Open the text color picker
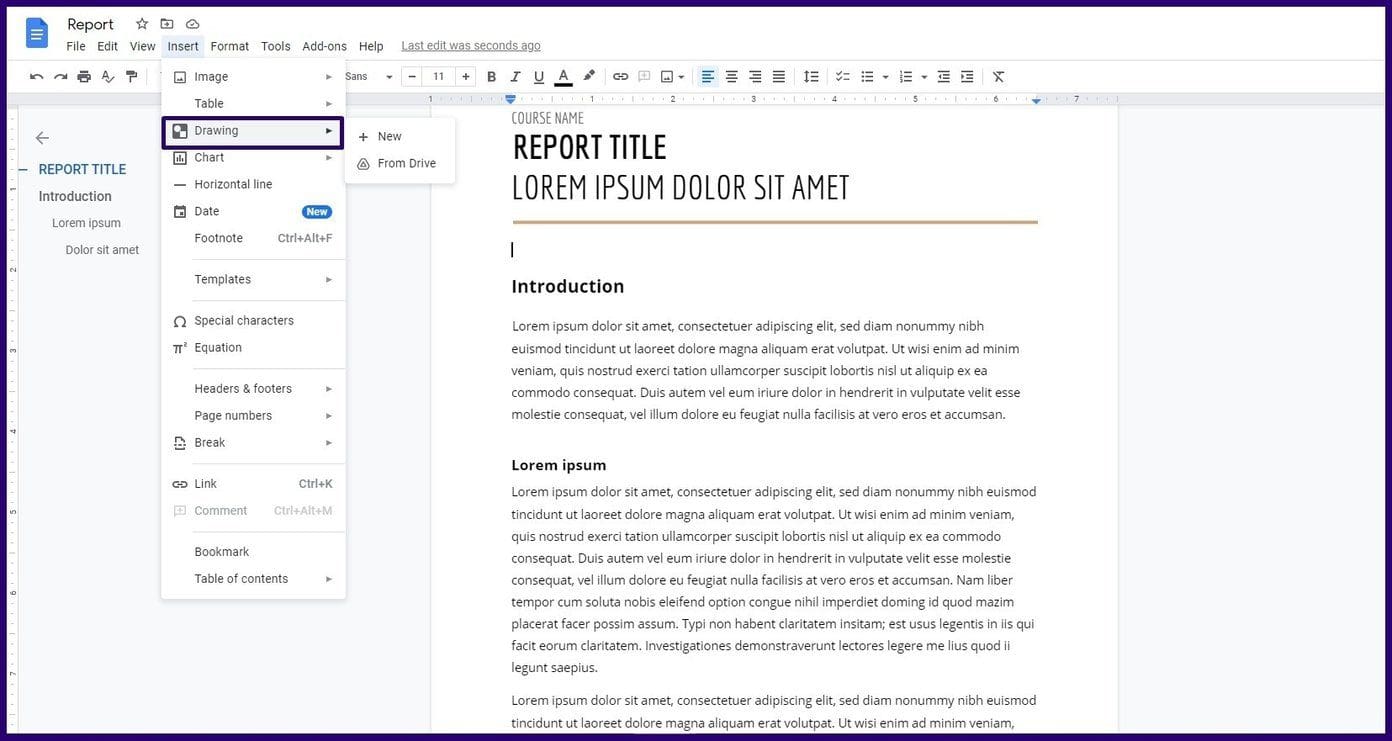The image size is (1392, 741). coord(563,77)
